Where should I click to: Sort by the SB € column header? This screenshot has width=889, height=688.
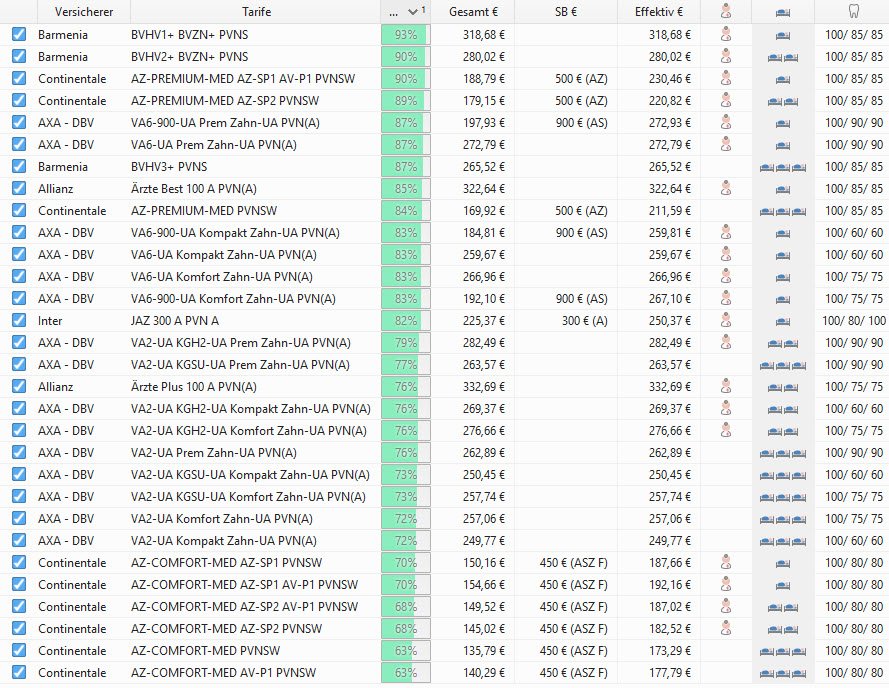(x=566, y=12)
